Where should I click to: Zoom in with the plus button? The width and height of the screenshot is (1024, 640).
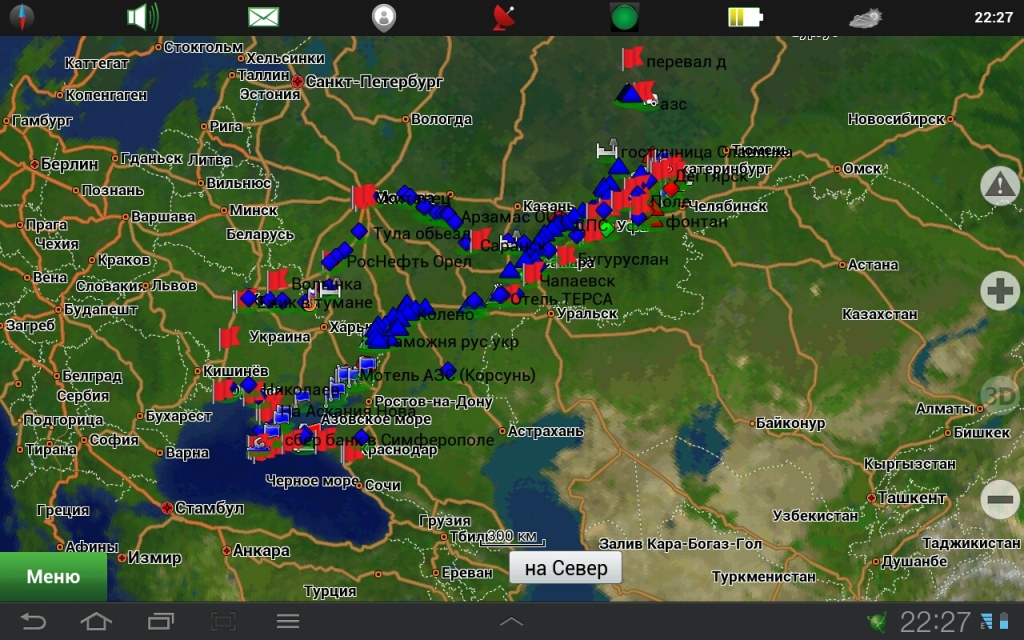coord(999,291)
